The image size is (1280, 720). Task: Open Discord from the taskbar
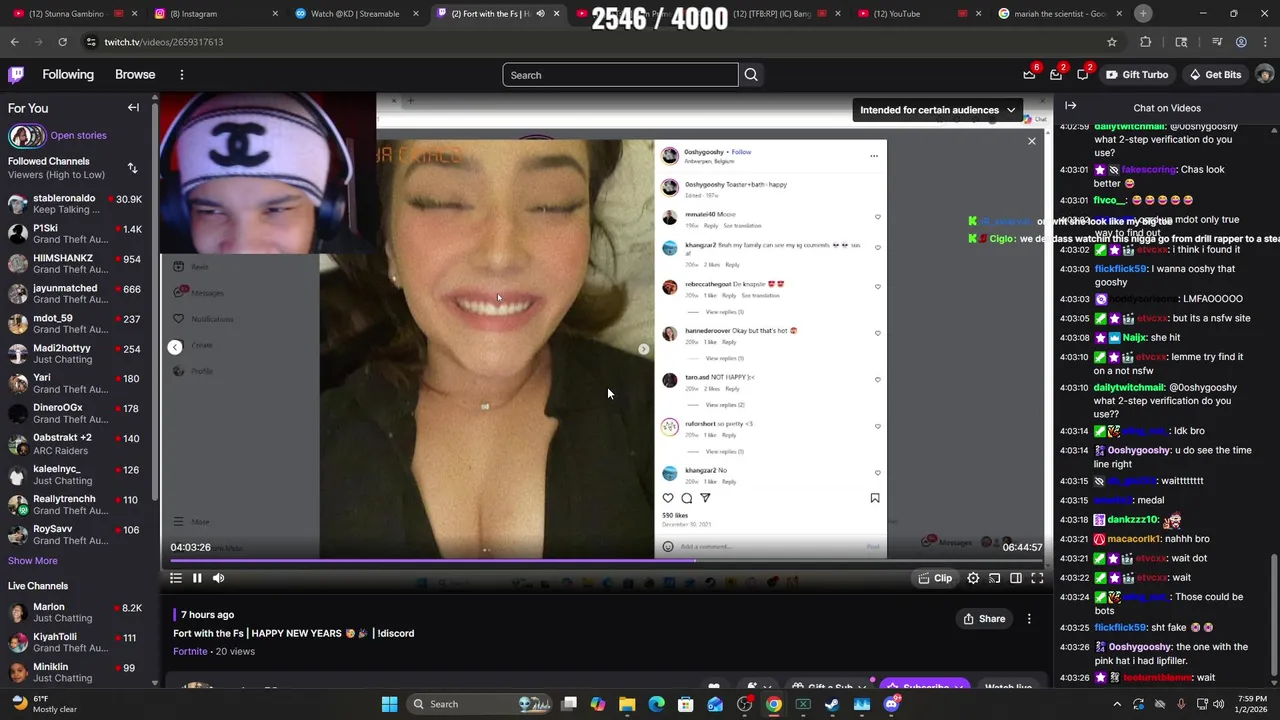pos(891,704)
